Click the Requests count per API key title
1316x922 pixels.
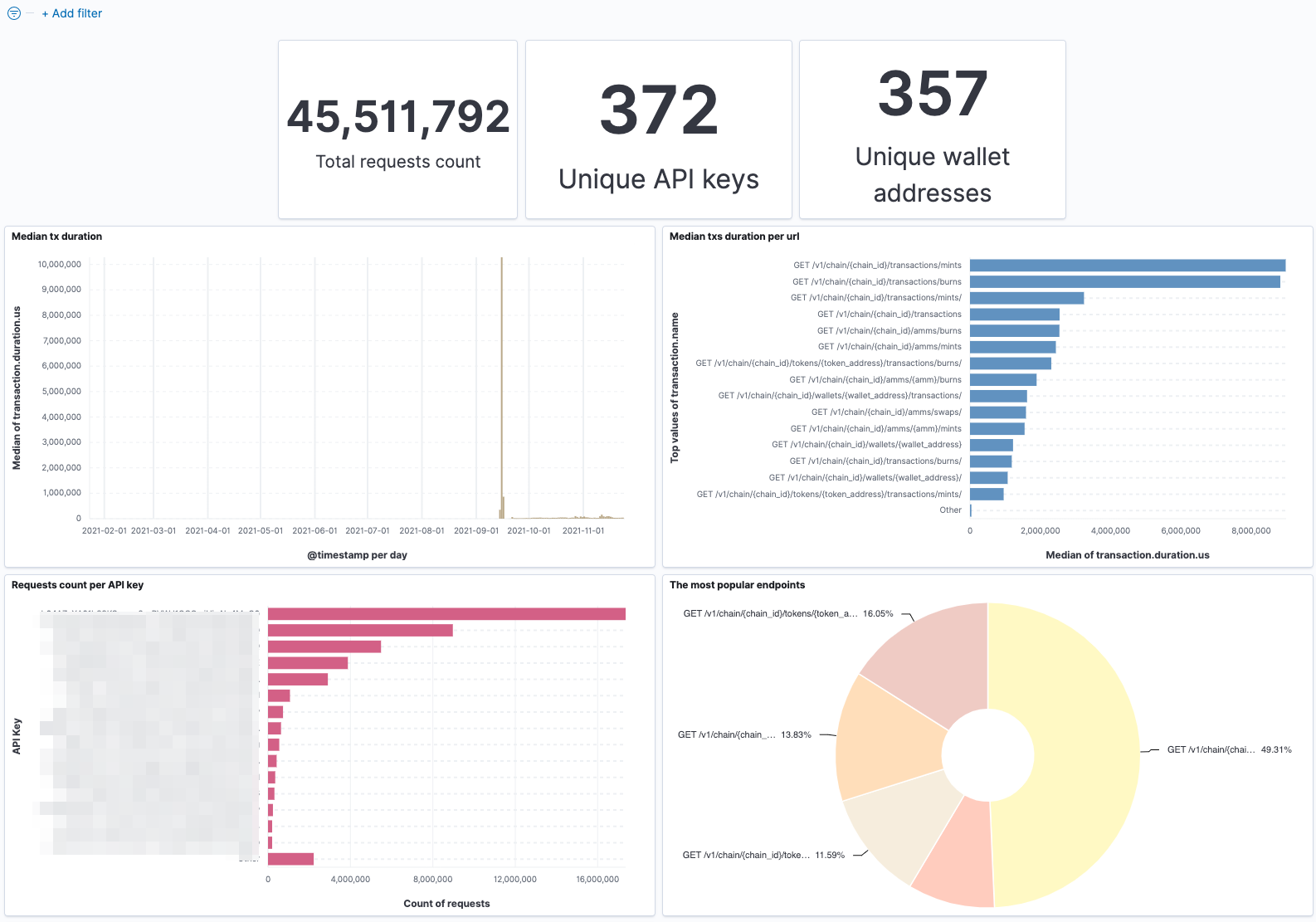77,585
